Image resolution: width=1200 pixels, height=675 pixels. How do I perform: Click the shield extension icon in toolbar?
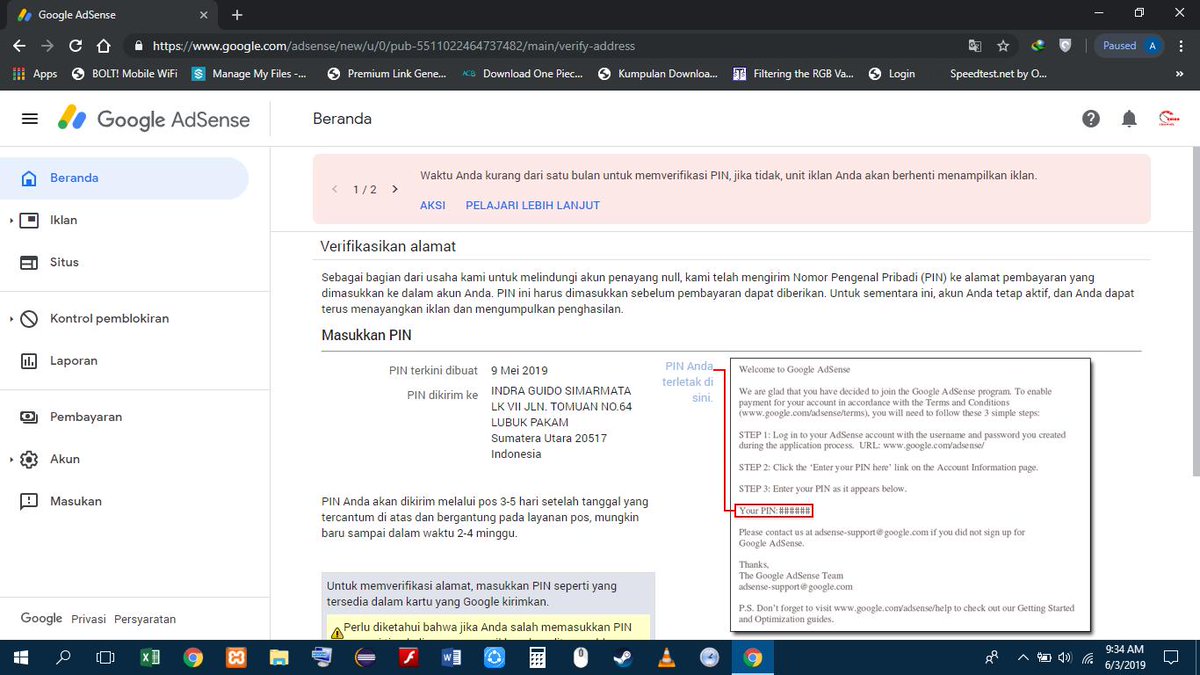[1066, 46]
